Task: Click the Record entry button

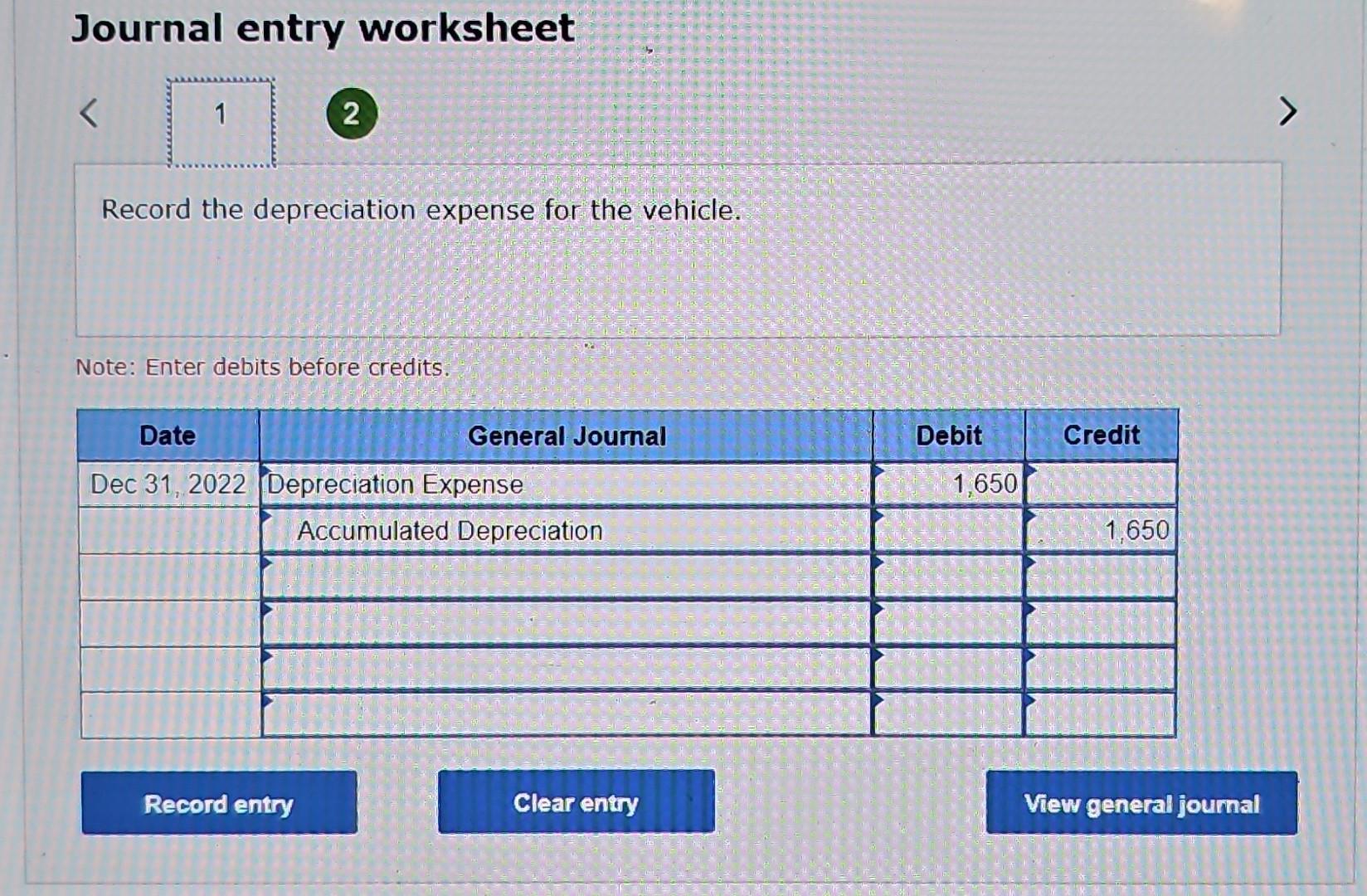Action: 219,803
